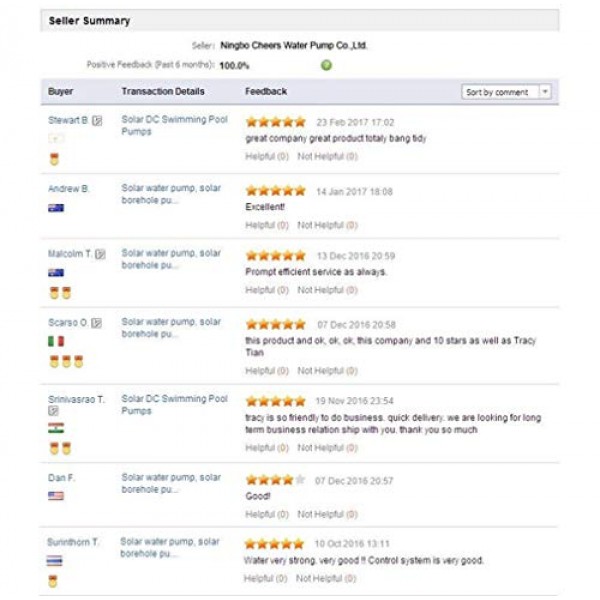Click the edit icon beside Stewart B.
The image size is (600, 600).
pyautogui.click(x=97, y=121)
